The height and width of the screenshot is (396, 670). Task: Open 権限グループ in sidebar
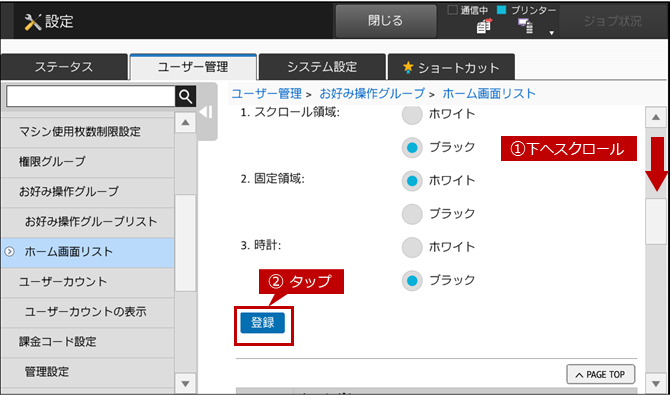point(87,162)
